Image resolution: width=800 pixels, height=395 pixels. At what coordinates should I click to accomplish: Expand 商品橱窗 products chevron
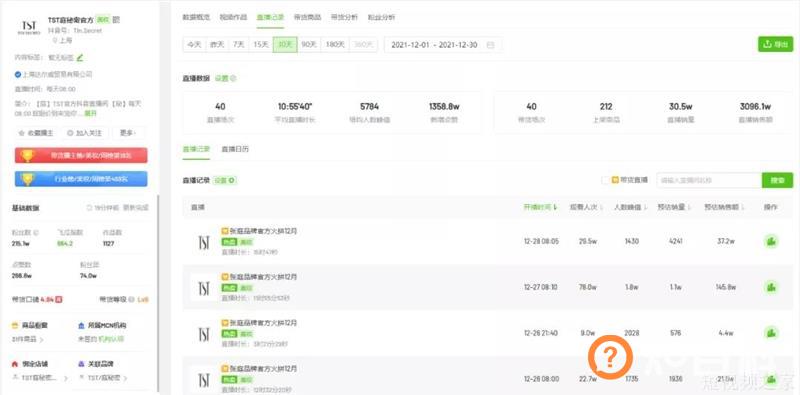pos(41,339)
